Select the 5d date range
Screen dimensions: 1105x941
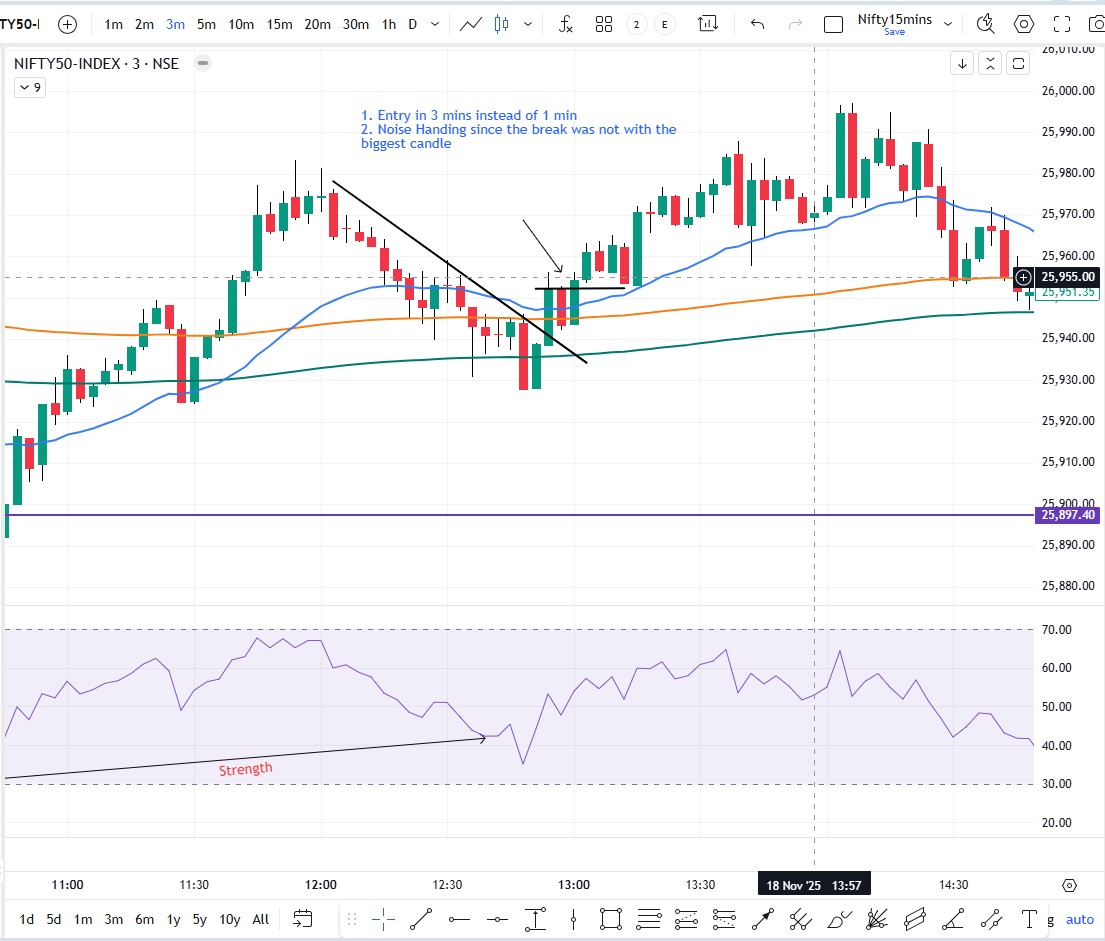pyautogui.click(x=54, y=919)
